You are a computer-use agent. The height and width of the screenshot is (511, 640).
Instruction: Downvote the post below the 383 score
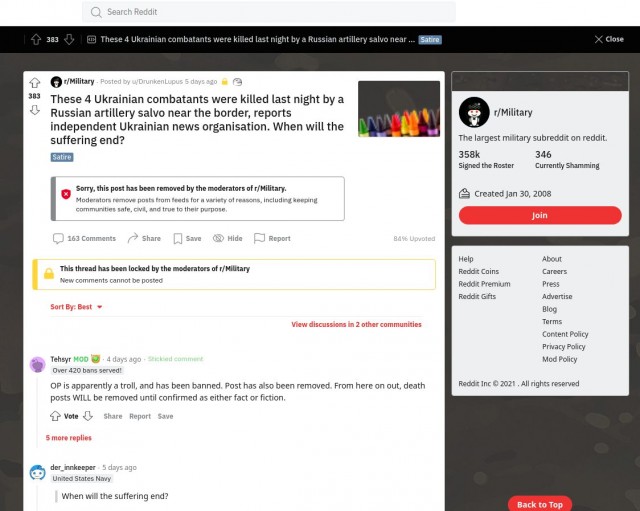35,110
